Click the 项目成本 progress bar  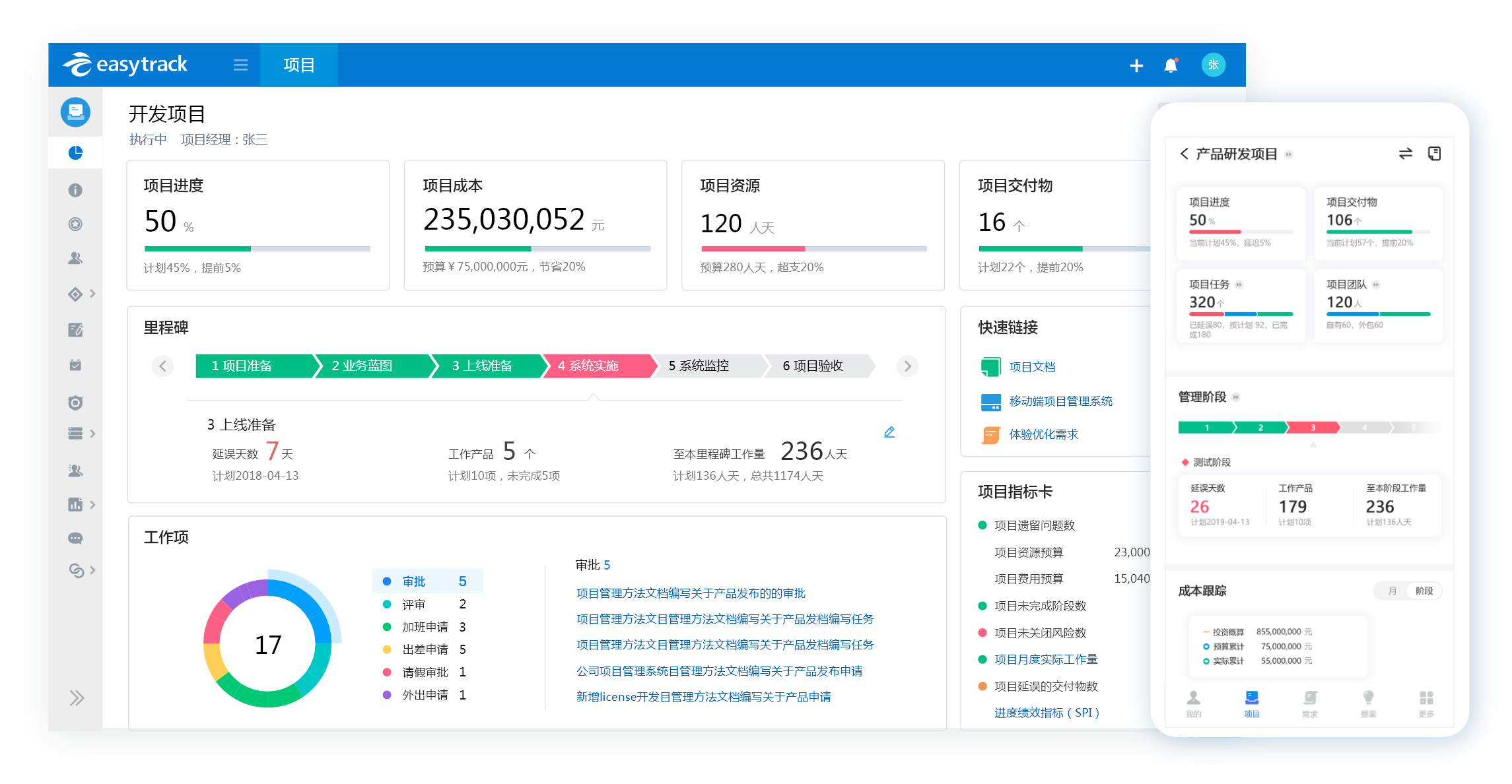(x=537, y=249)
